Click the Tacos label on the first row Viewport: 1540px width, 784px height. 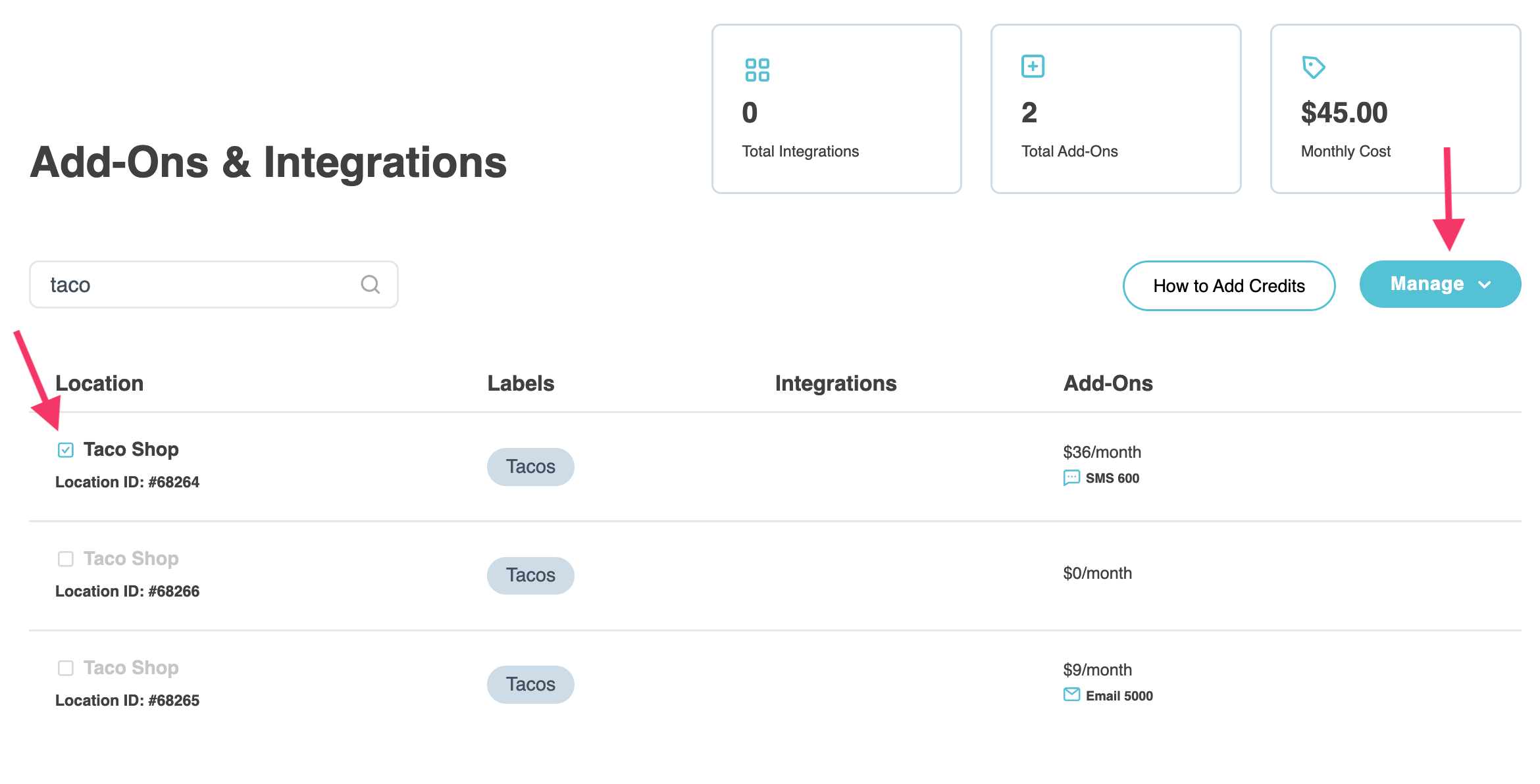(530, 466)
